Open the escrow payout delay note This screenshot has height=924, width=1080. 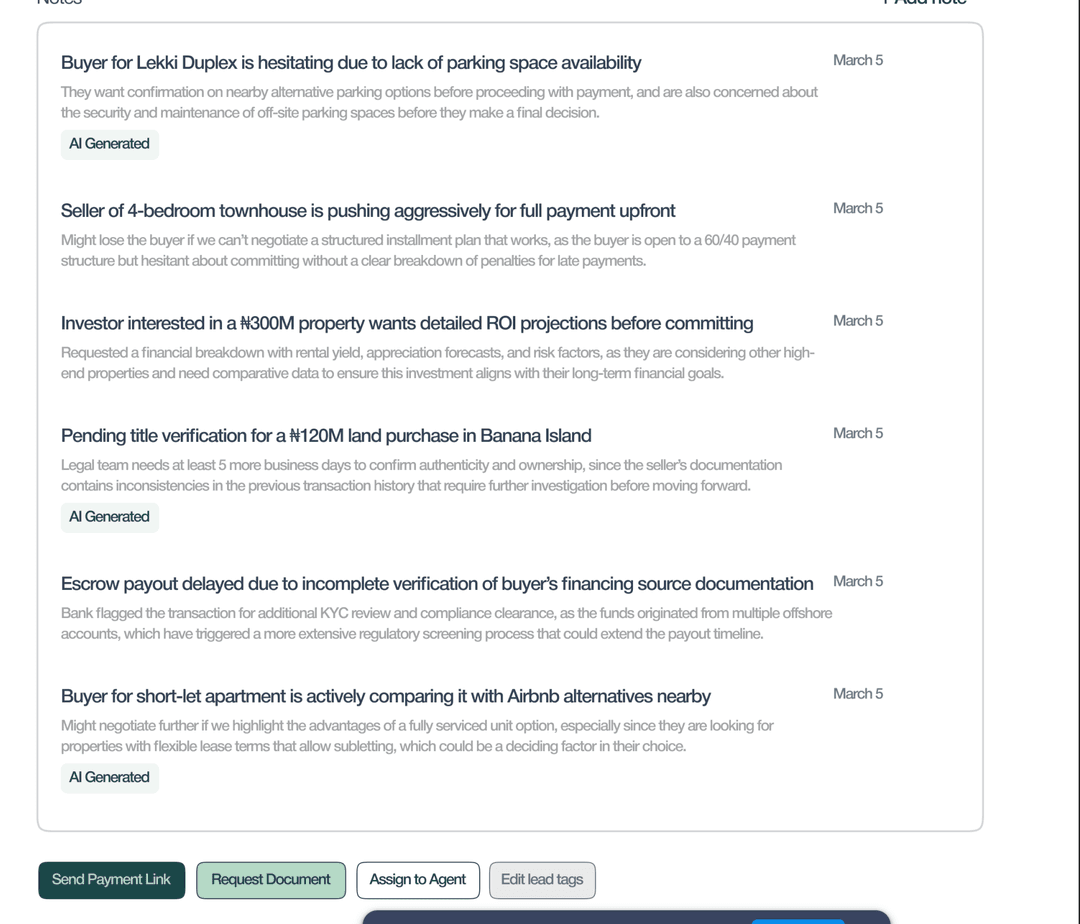pyautogui.click(x=437, y=583)
